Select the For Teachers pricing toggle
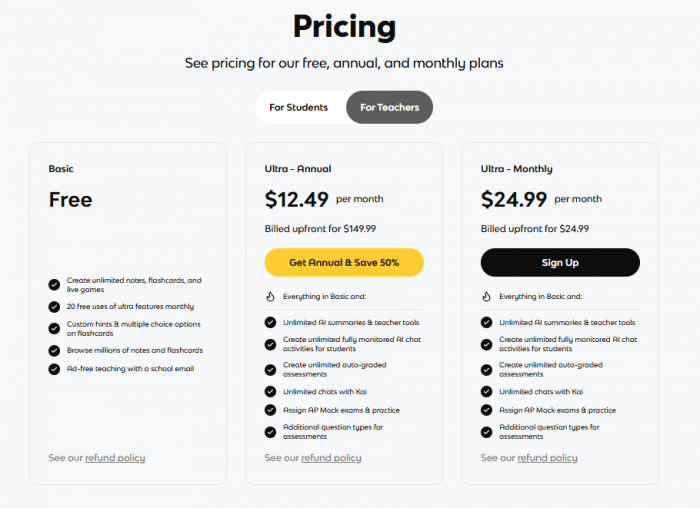This screenshot has height=508, width=700. tap(389, 107)
